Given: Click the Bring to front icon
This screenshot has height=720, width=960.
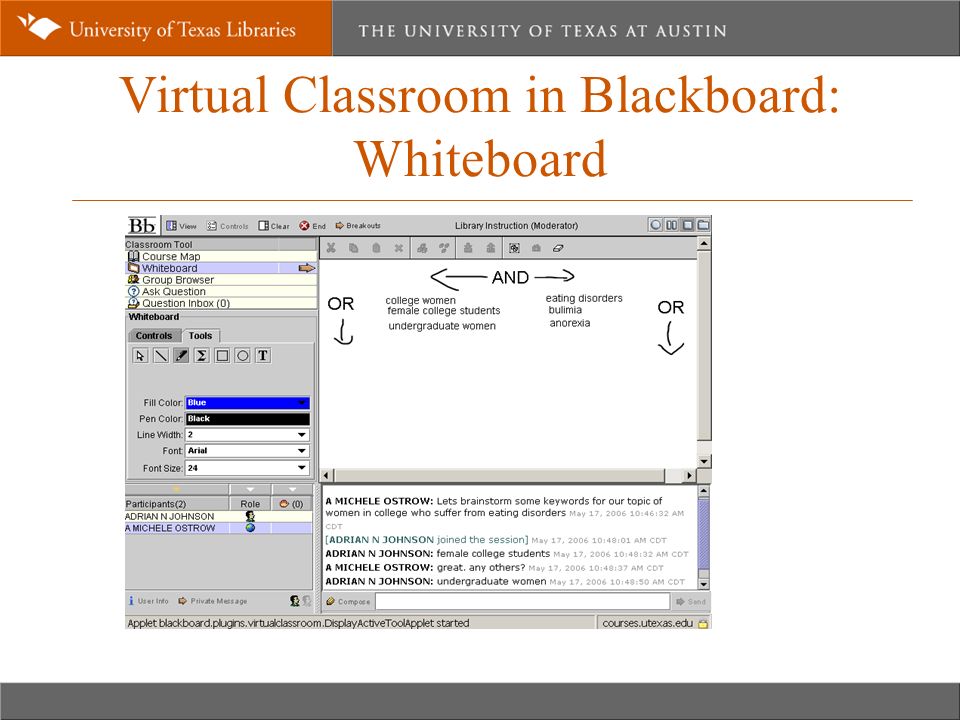Looking at the screenshot, I should click(468, 248).
